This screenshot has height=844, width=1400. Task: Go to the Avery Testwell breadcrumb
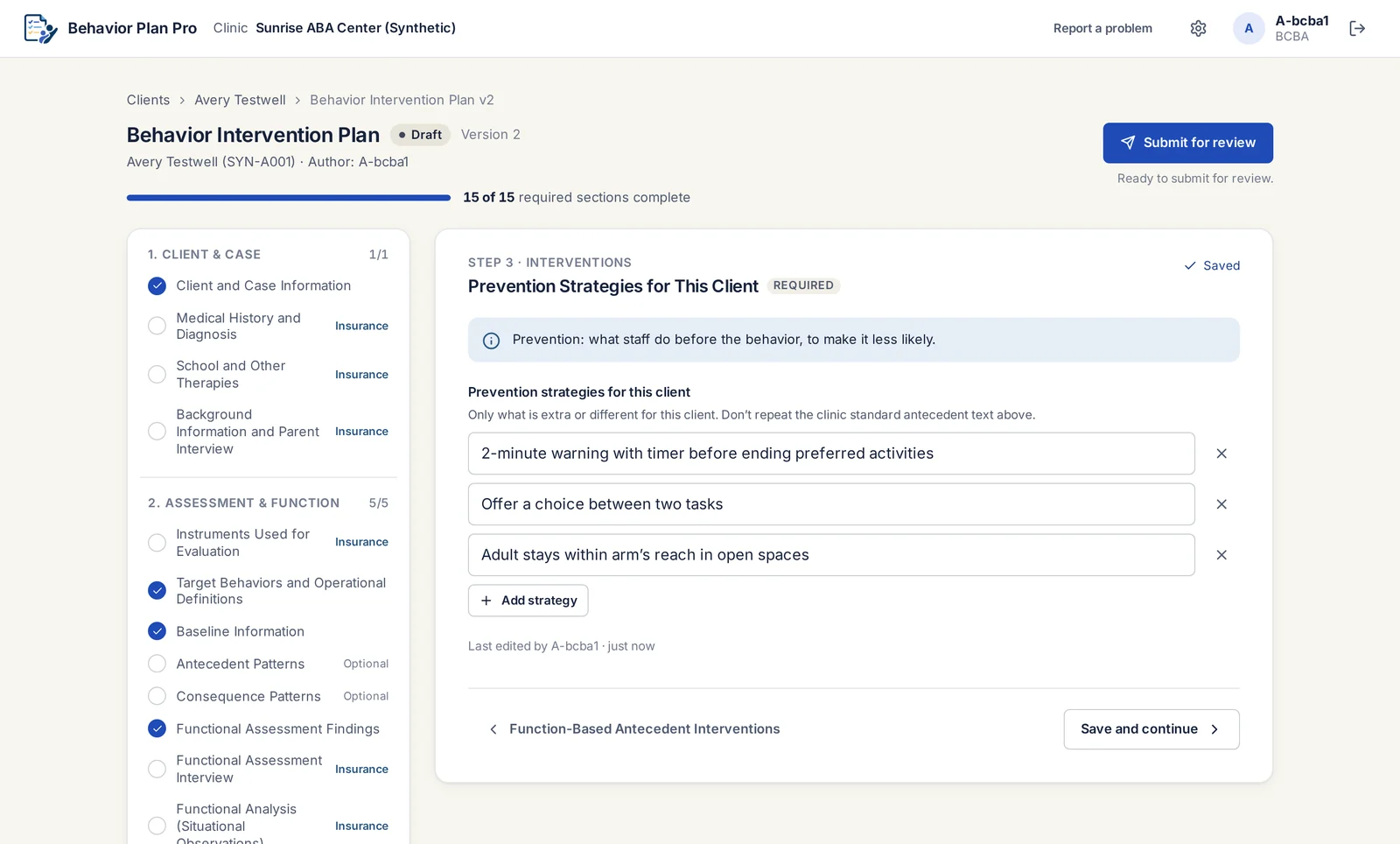point(240,100)
